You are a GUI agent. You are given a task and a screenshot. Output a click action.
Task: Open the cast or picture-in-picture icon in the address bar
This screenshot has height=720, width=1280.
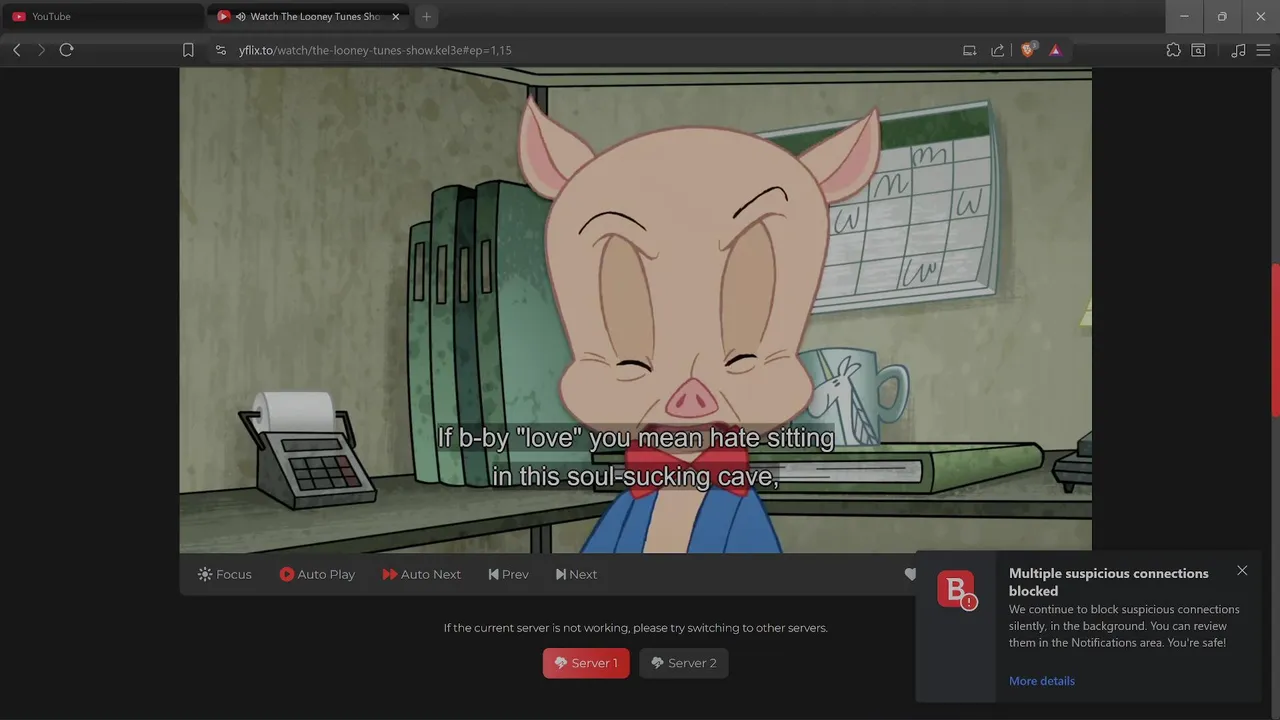click(x=969, y=50)
